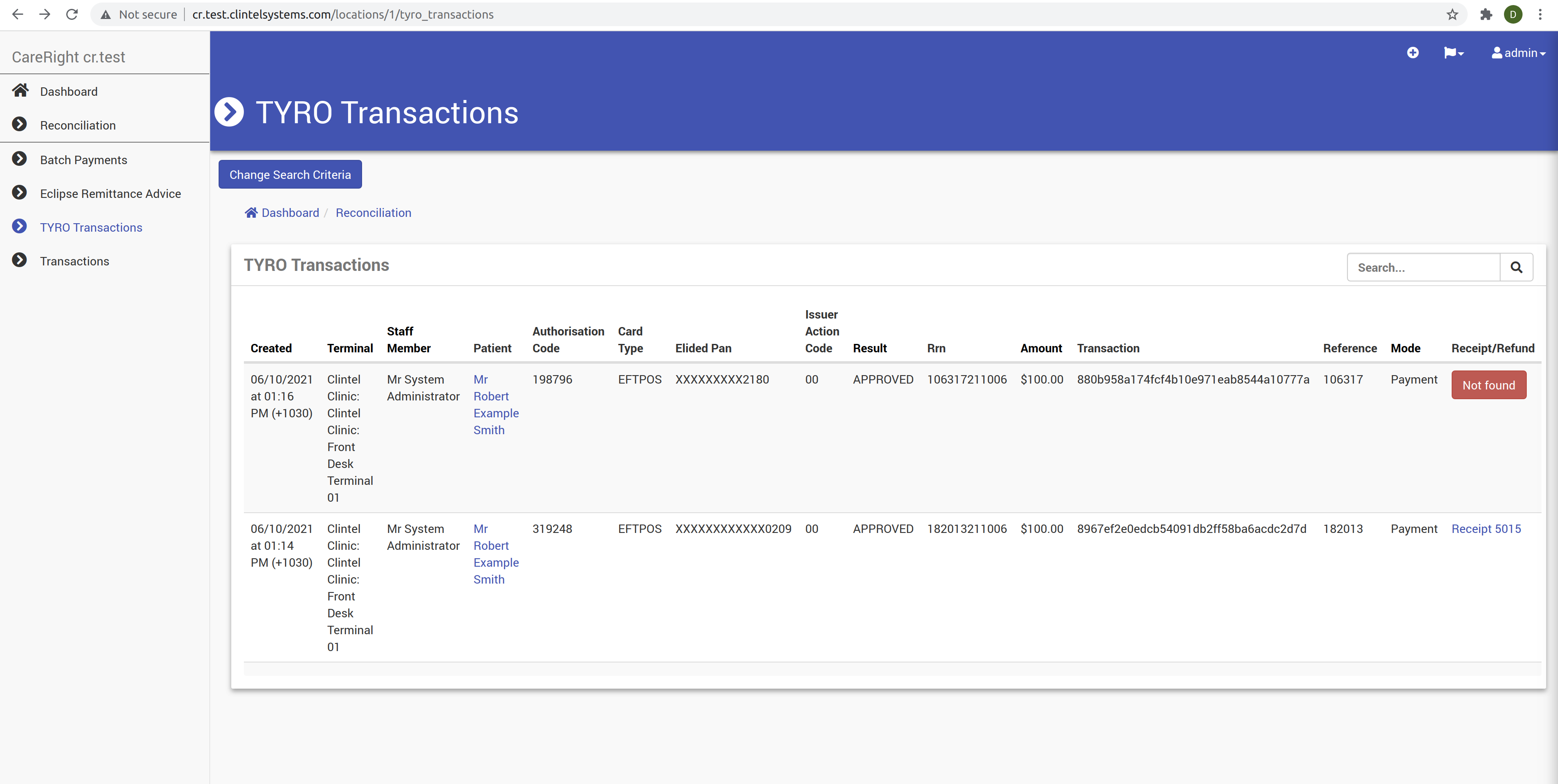Click the plus circle icon in header
The height and width of the screenshot is (784, 1558).
(1412, 53)
